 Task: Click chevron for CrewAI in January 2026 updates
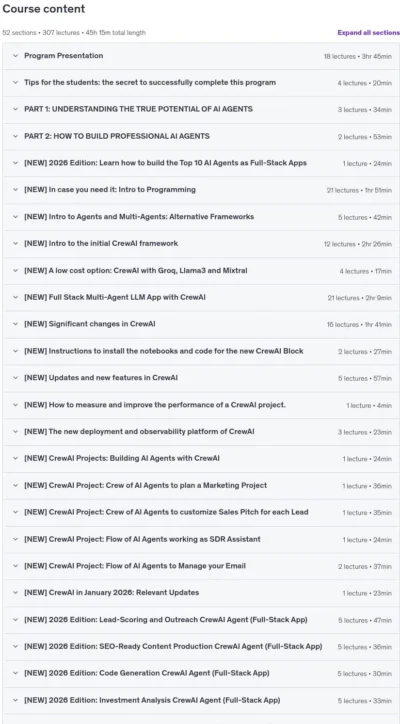[15, 593]
